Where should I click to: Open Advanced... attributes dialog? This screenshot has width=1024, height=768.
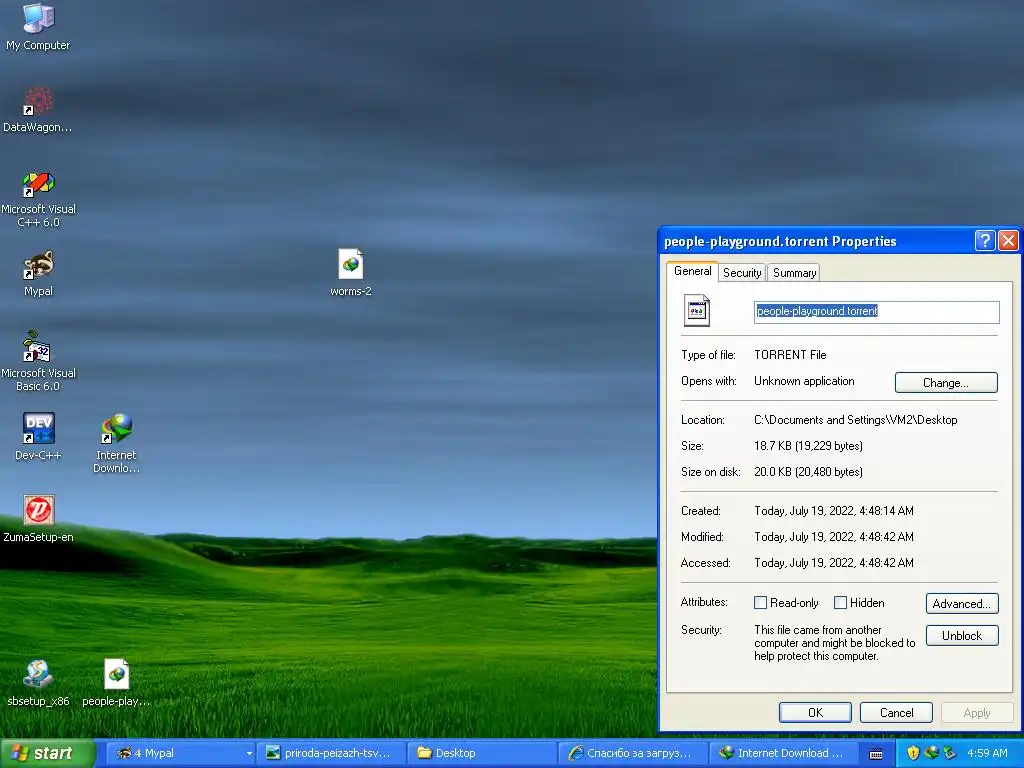point(961,603)
